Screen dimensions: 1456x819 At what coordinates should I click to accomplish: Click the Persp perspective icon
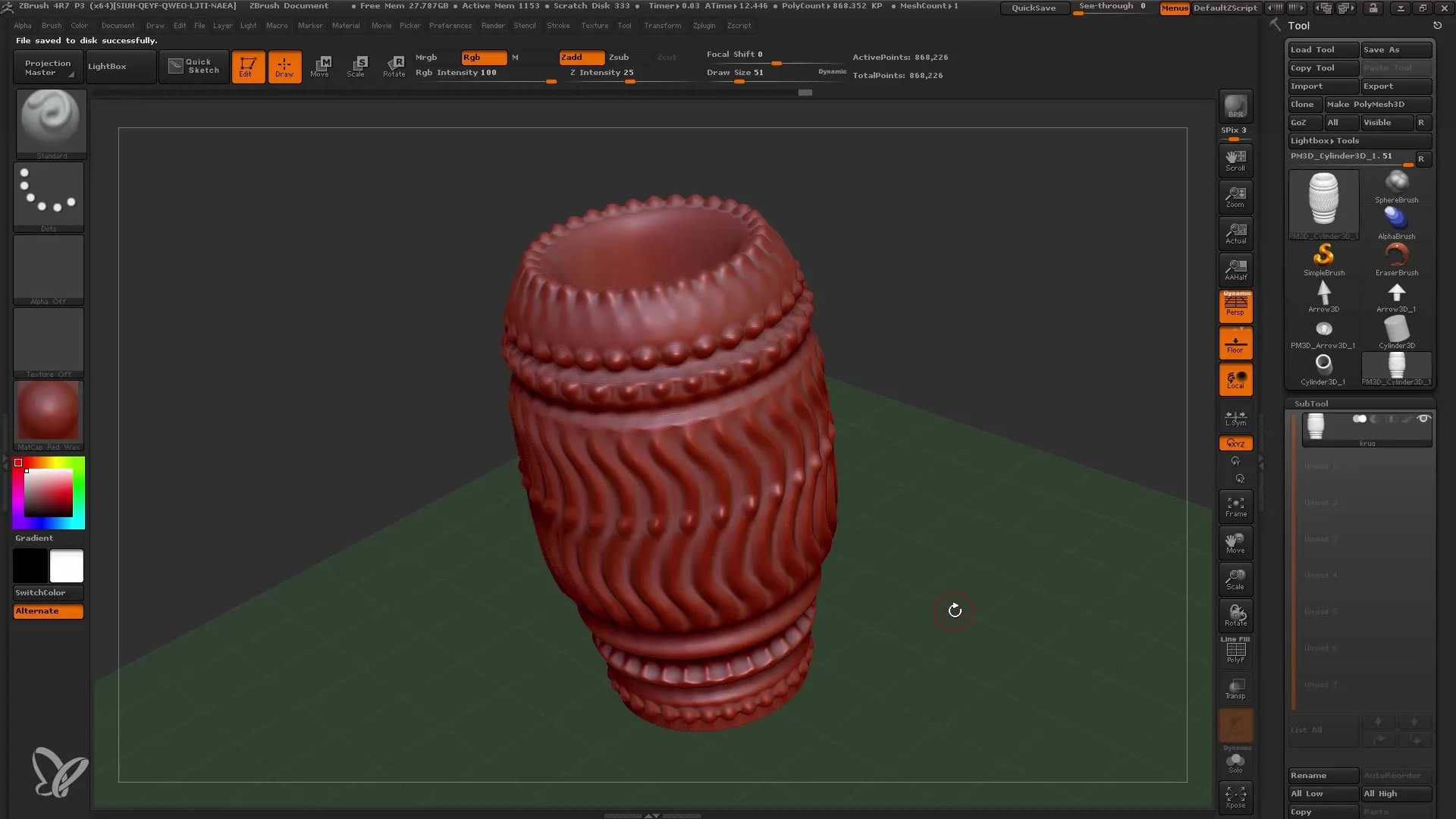click(1236, 305)
